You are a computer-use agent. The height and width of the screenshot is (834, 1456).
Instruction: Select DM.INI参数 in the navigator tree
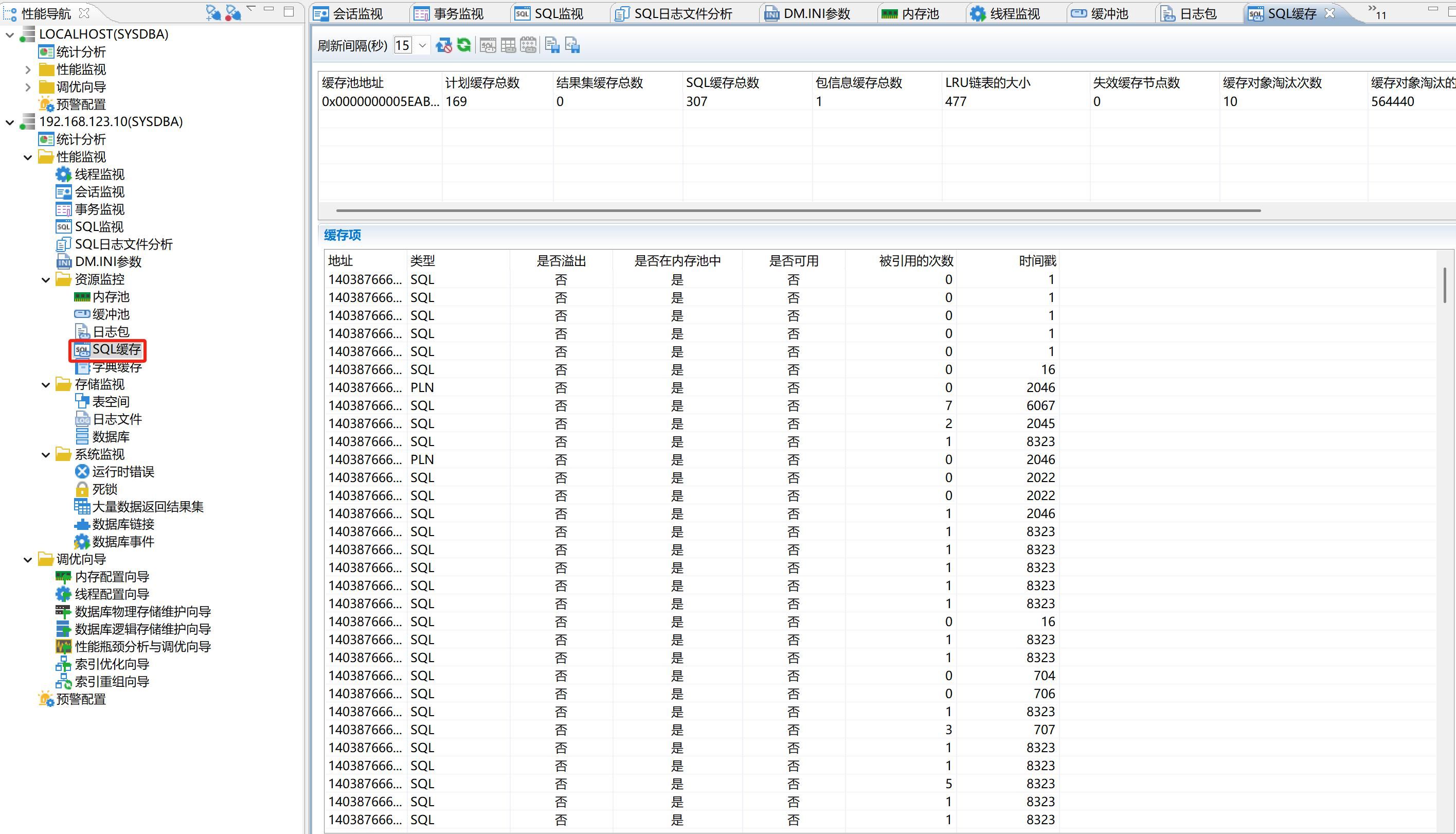click(98, 262)
